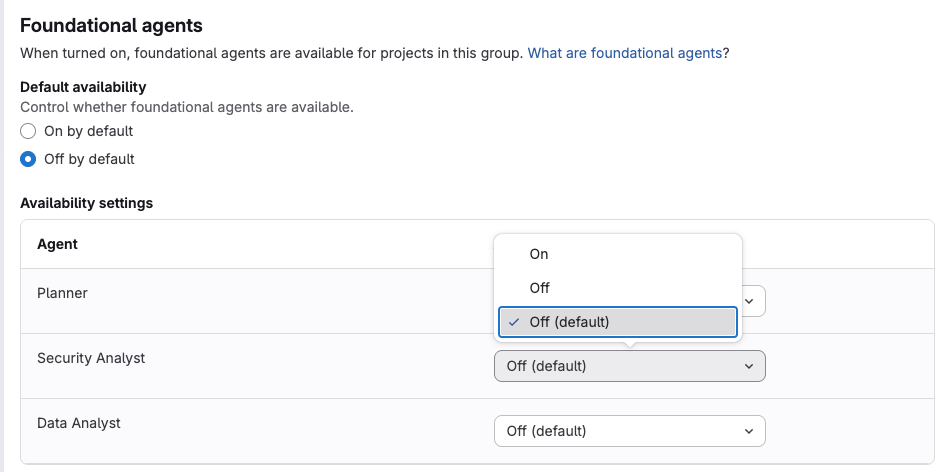Collapse the Security Analyst availability dropdown
943x472 pixels.
tap(629, 366)
